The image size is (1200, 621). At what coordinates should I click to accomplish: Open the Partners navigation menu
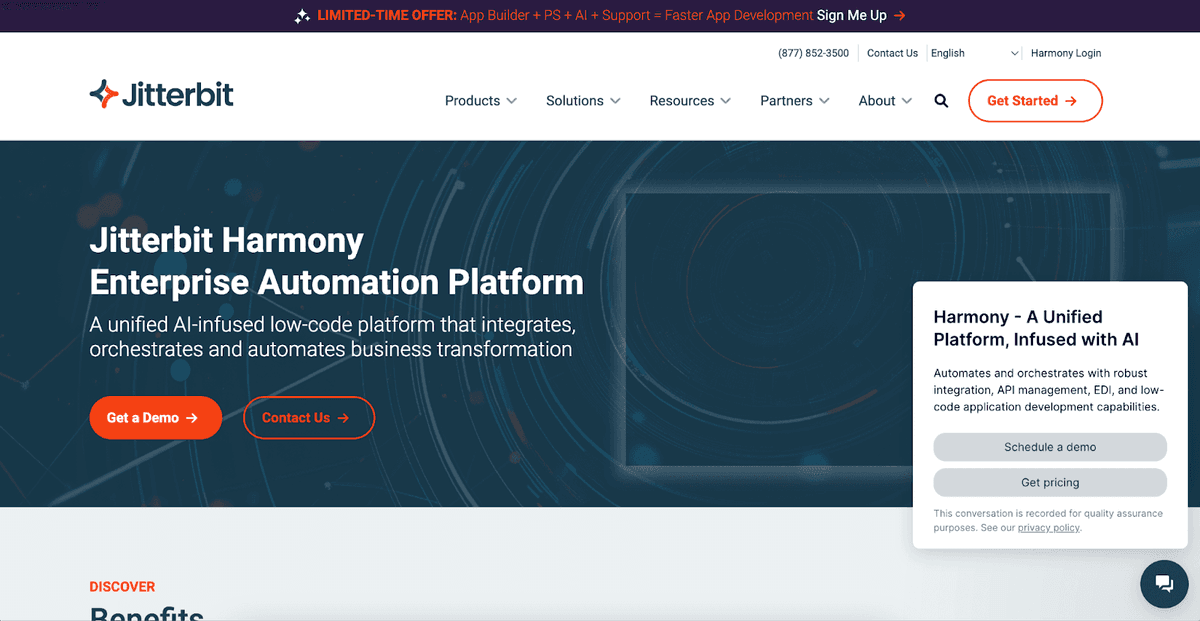coord(795,101)
